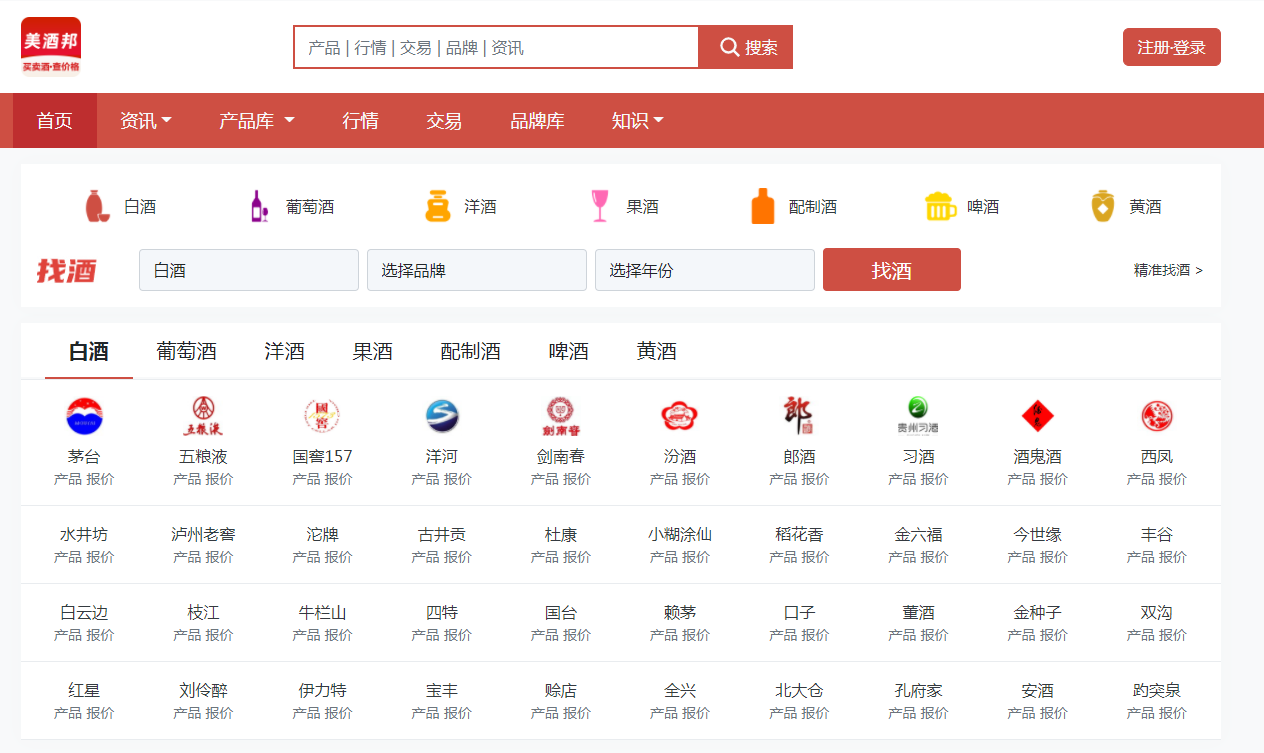1264x753 pixels.
Task: Click the red 找酒 search button
Action: [892, 270]
